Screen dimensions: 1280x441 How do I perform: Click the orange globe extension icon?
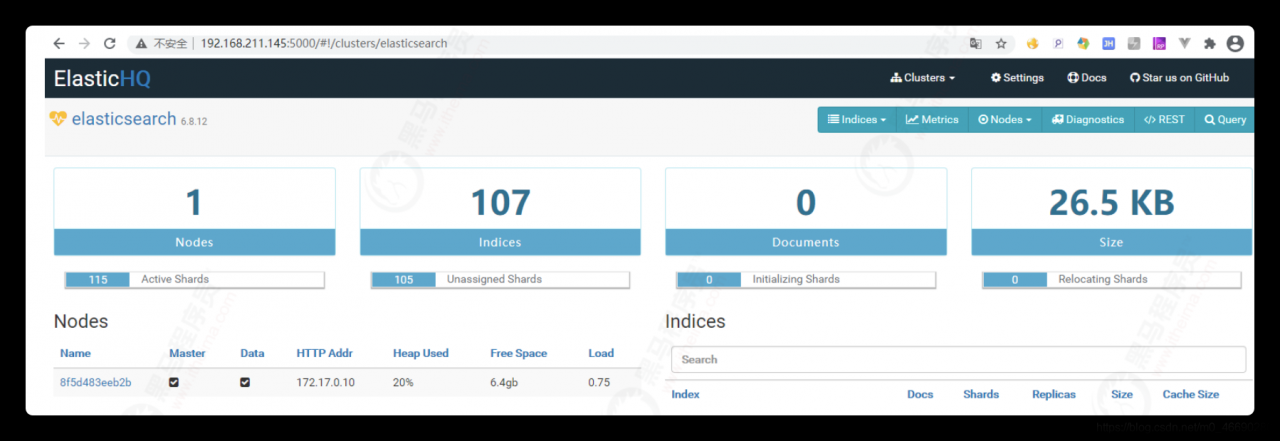point(1033,44)
